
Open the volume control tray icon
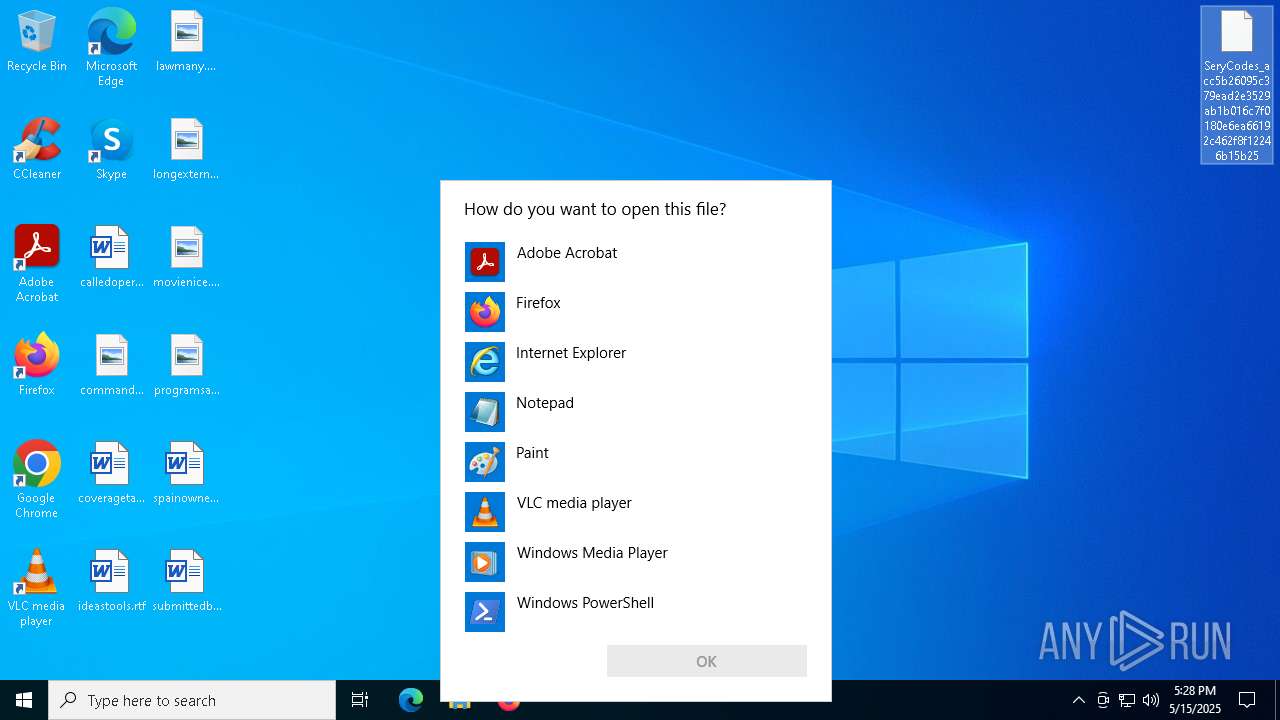click(x=1151, y=700)
